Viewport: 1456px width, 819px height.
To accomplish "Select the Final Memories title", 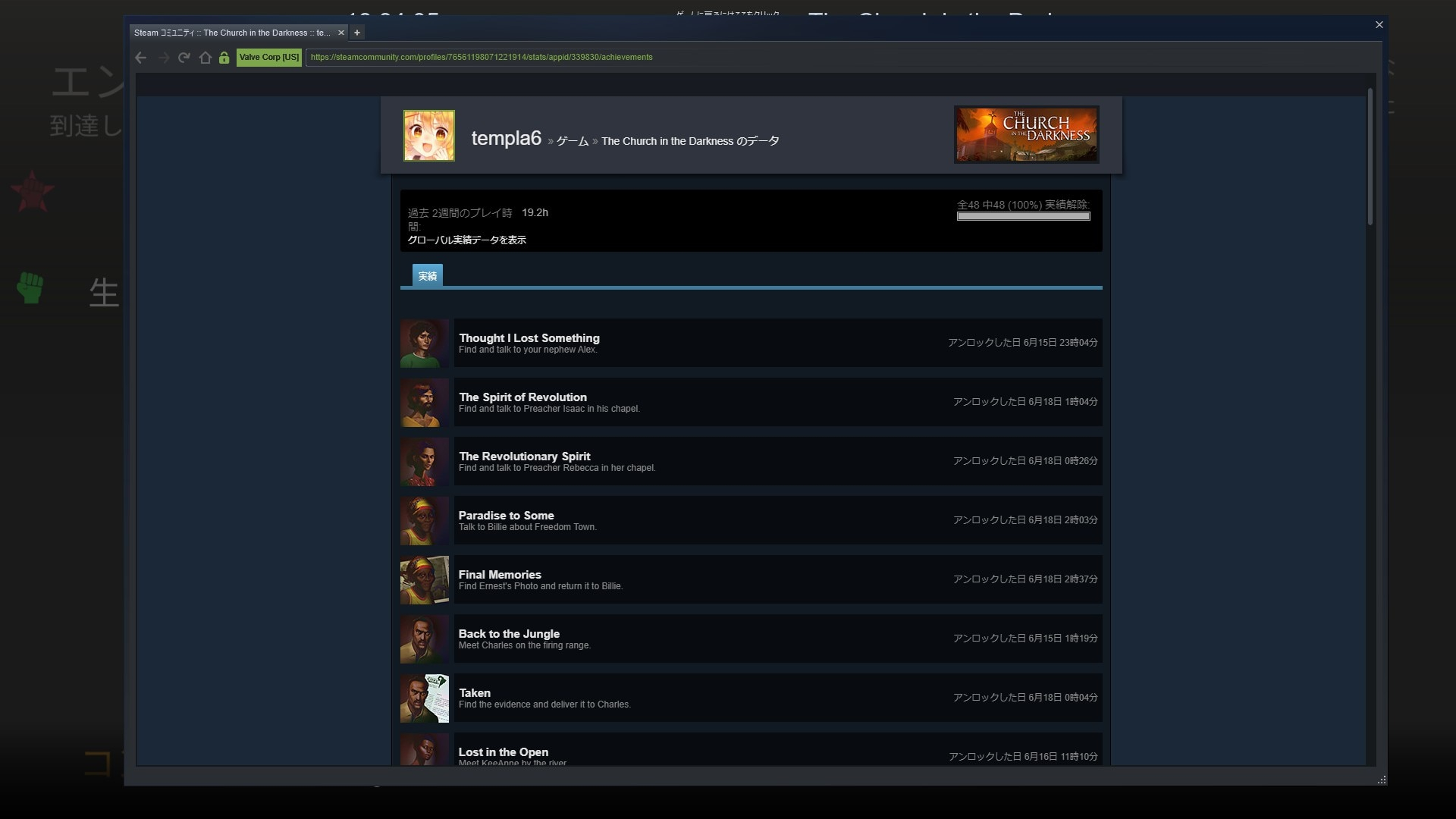I will [x=500, y=575].
